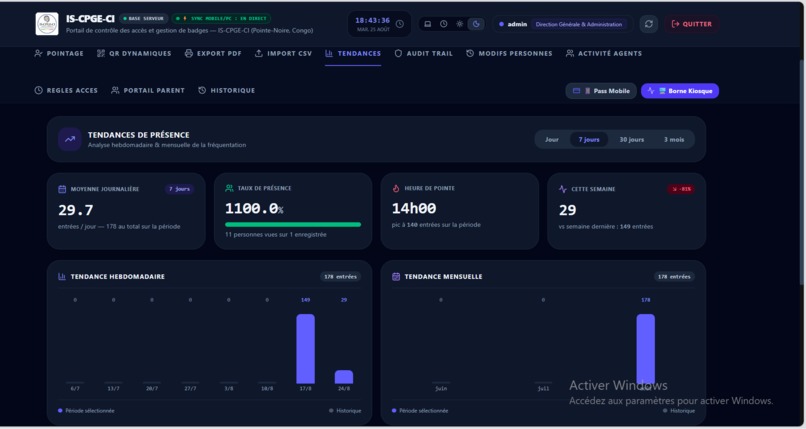Screen dimensions: 806x429
Task: Click the circular refresh icon button
Action: point(649,24)
